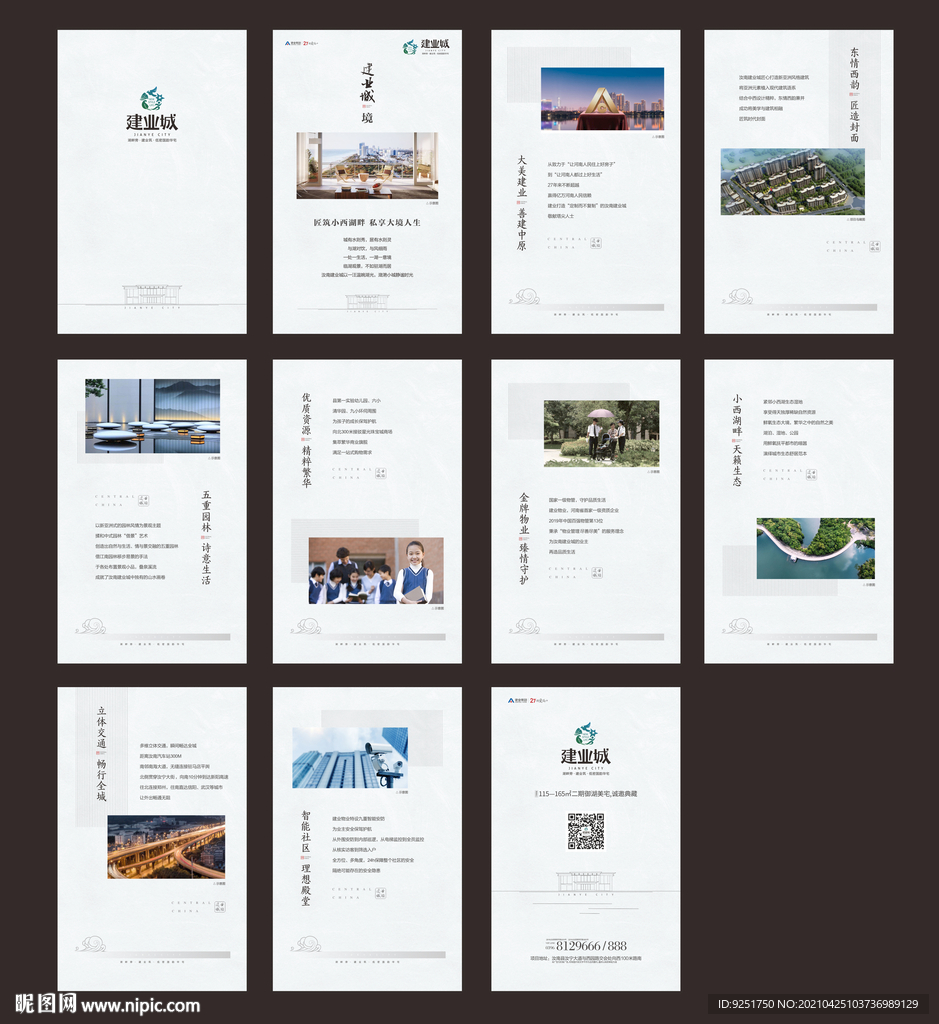The image size is (939, 1024).
Task: Open the balcony living room photo
Action: tap(367, 165)
